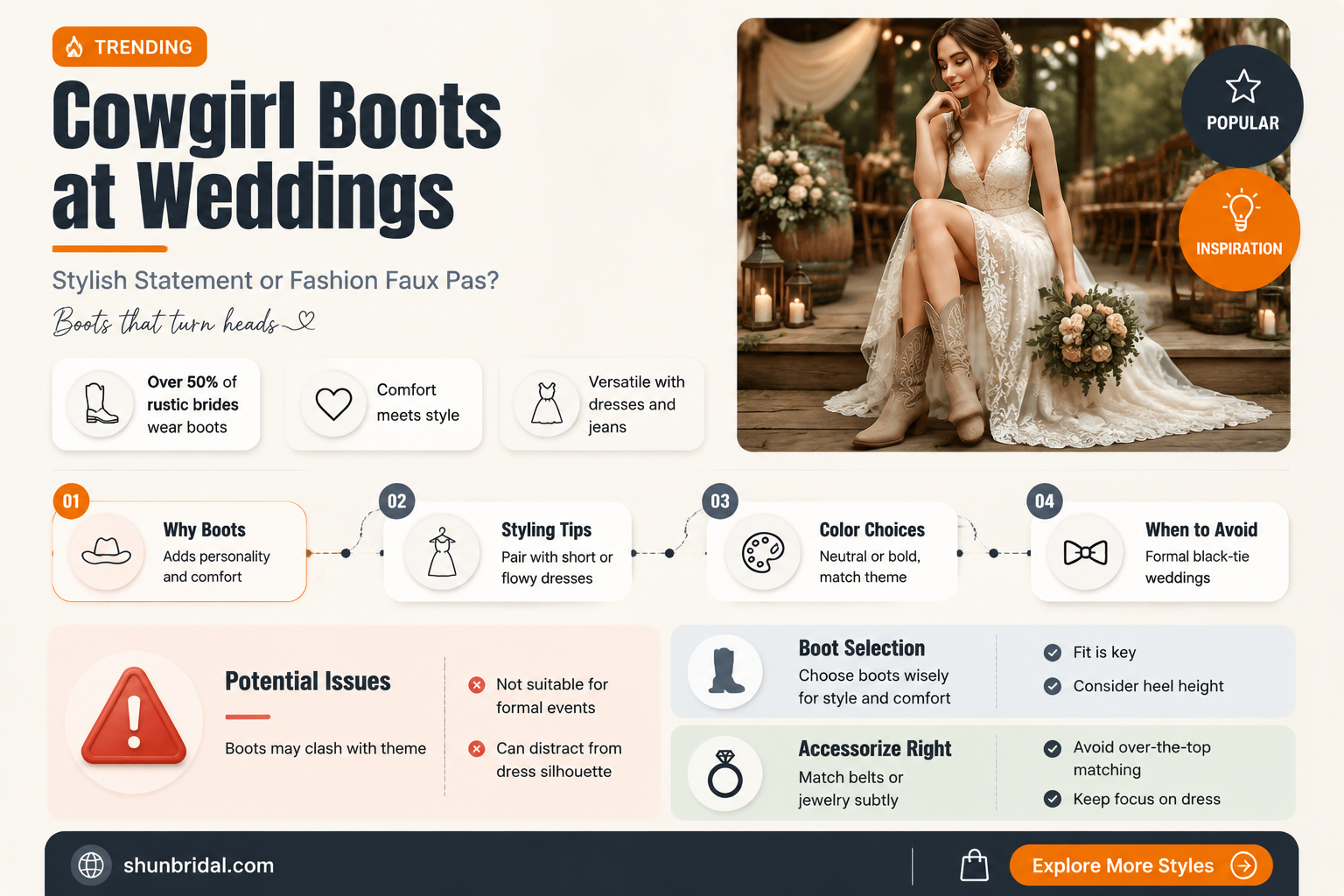
Task: Click the globe icon next to shunbridal.com
Action: 91,865
